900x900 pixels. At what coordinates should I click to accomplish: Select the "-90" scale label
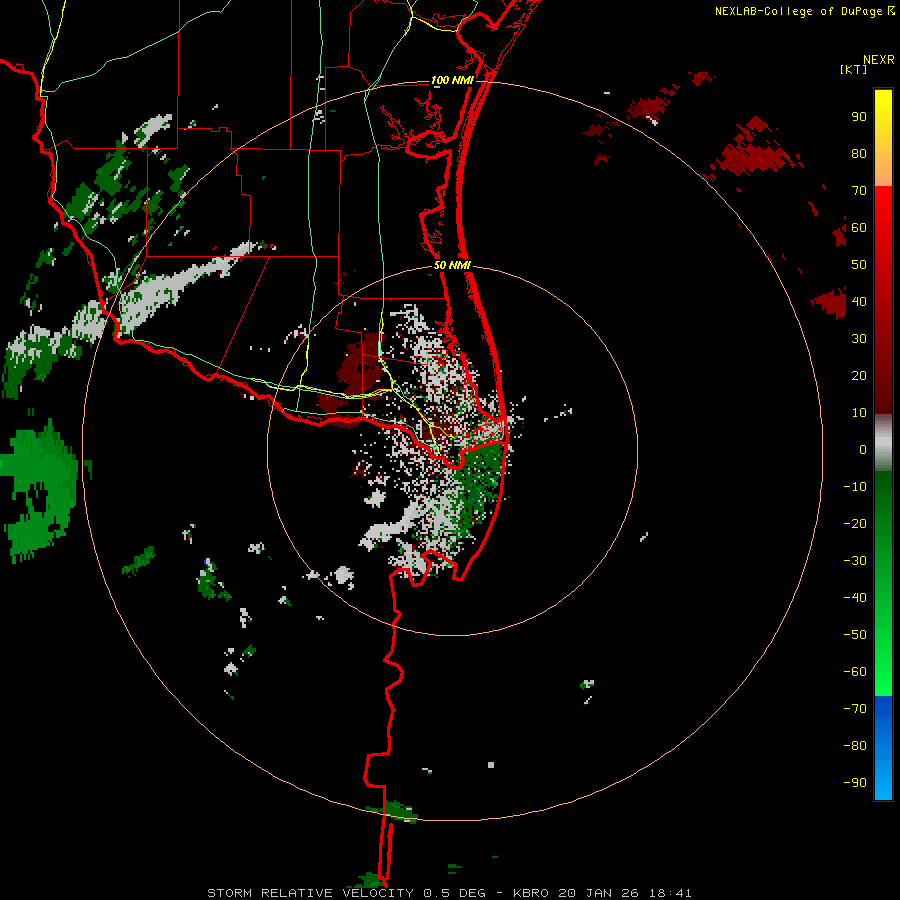855,783
